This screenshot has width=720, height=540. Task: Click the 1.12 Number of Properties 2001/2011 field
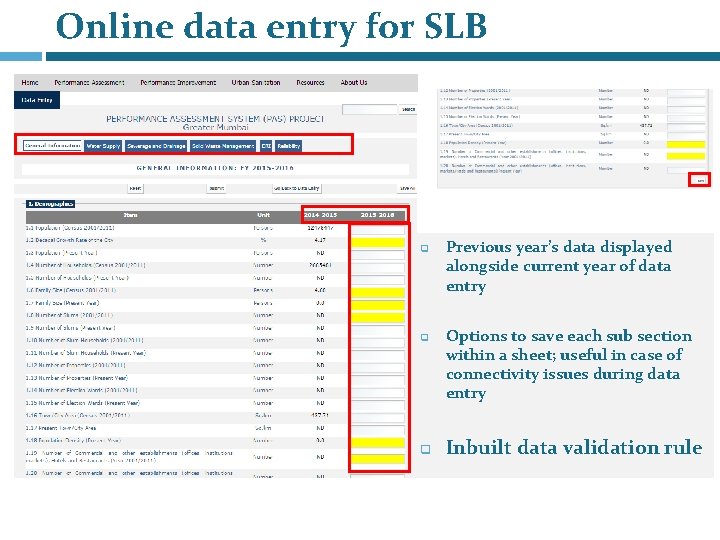[377, 367]
